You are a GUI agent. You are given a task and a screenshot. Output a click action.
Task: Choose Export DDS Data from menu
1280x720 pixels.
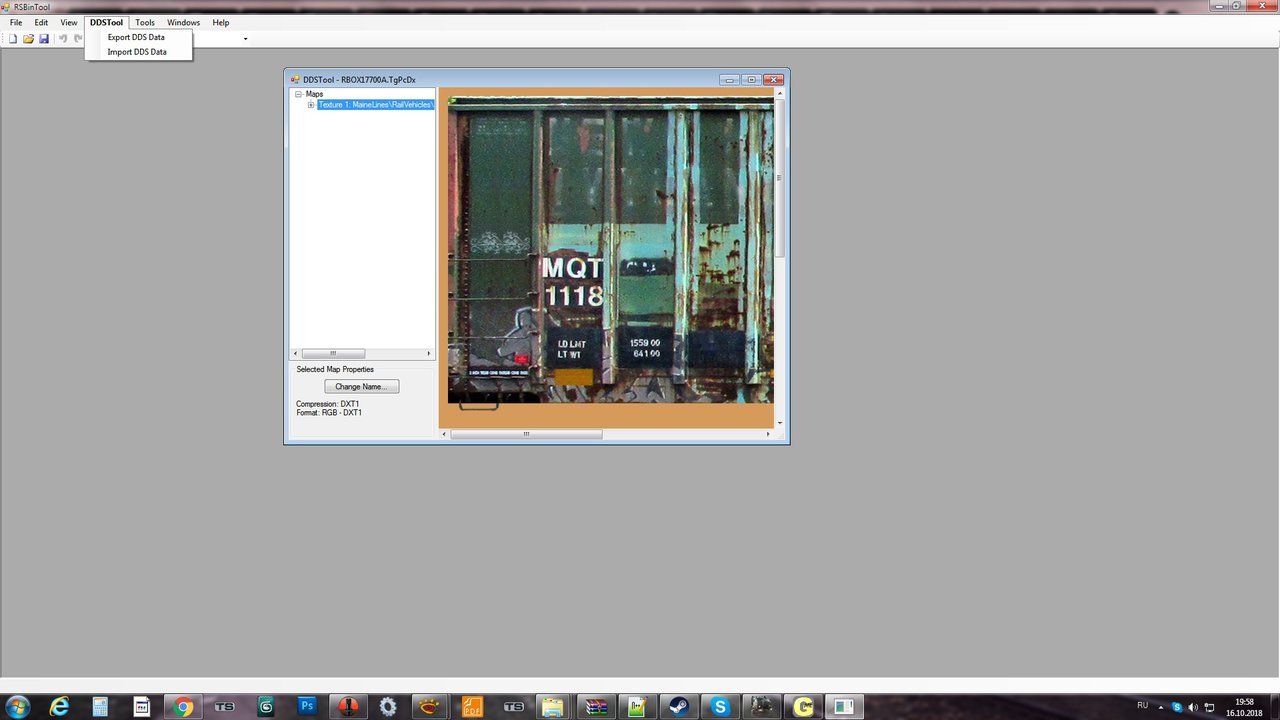(x=136, y=37)
